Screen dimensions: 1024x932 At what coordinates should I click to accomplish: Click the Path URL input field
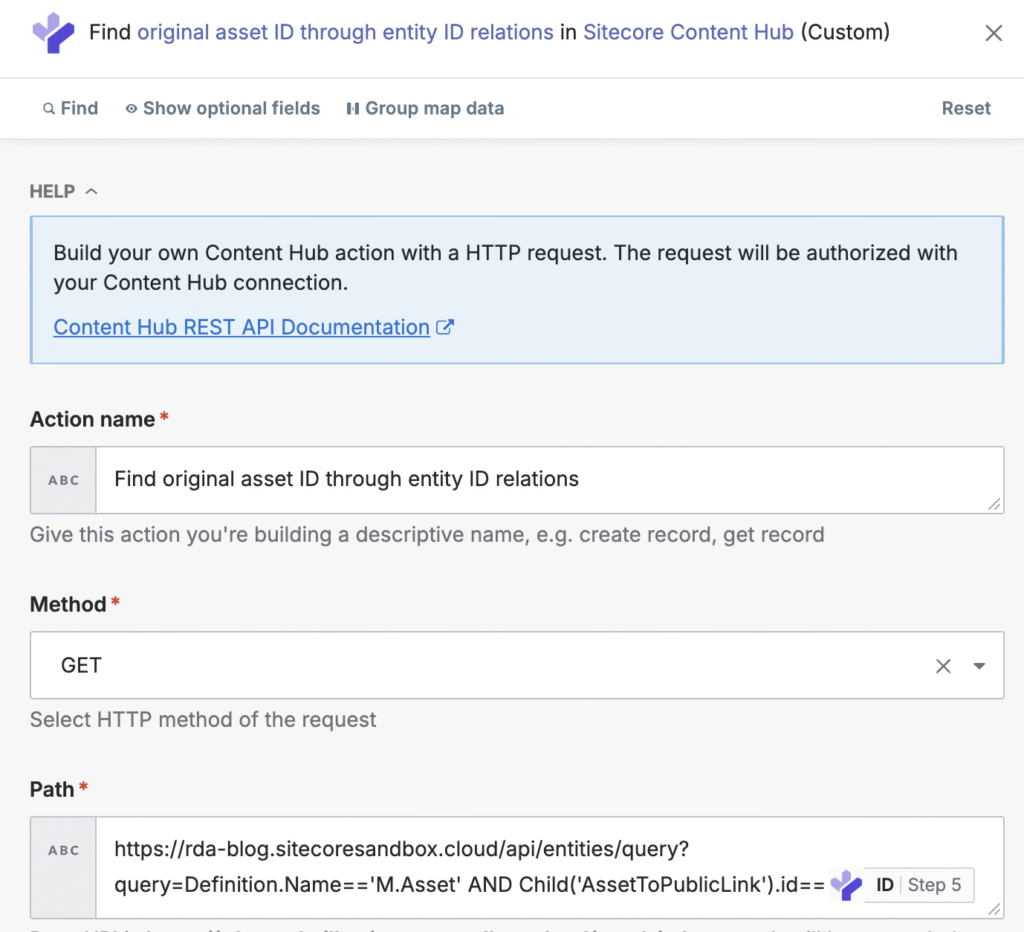pyautogui.click(x=549, y=867)
